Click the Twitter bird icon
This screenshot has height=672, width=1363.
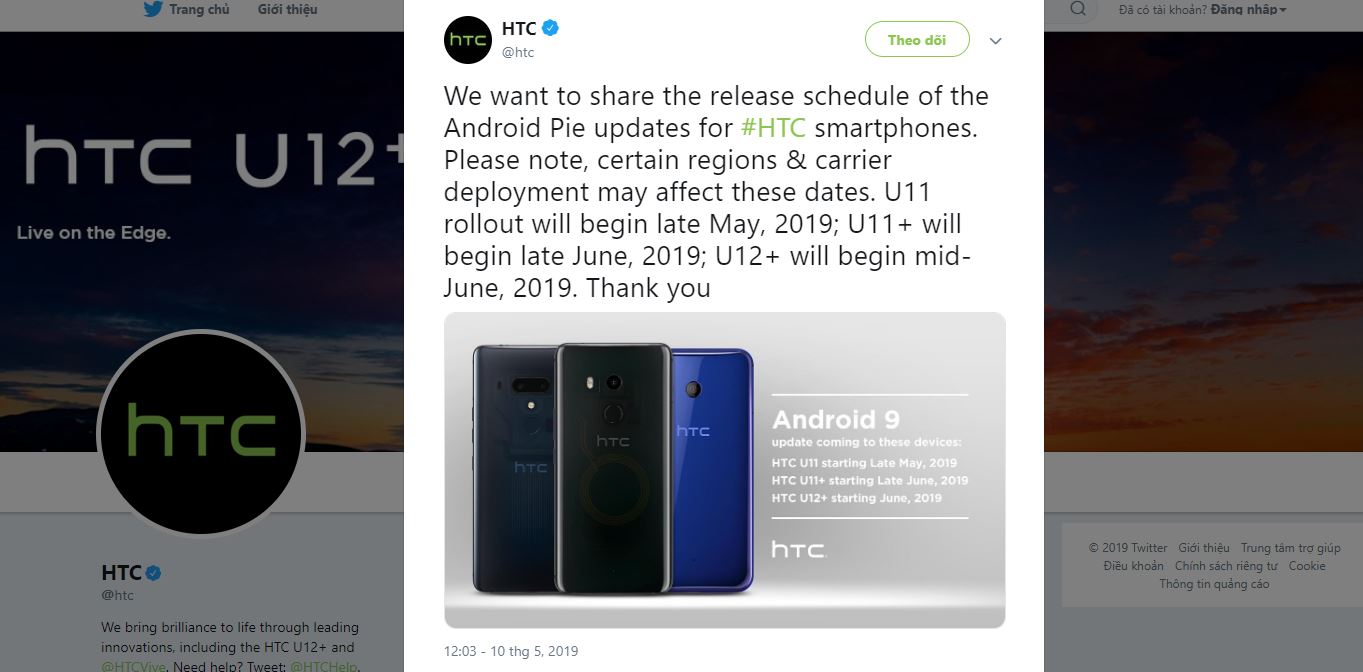coord(153,9)
